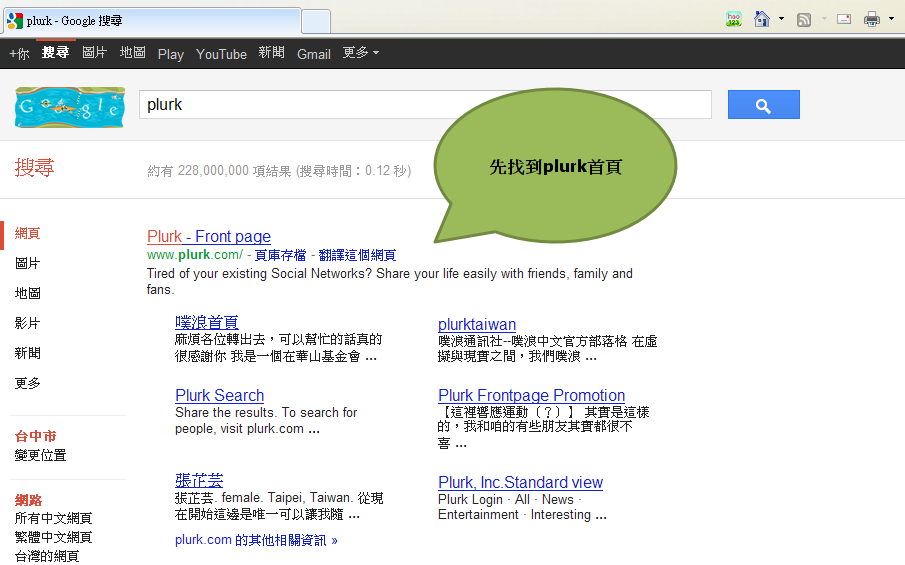Screen dimensions: 905x565
Task: Open 圖片 in the Google top bar
Action: 95,53
